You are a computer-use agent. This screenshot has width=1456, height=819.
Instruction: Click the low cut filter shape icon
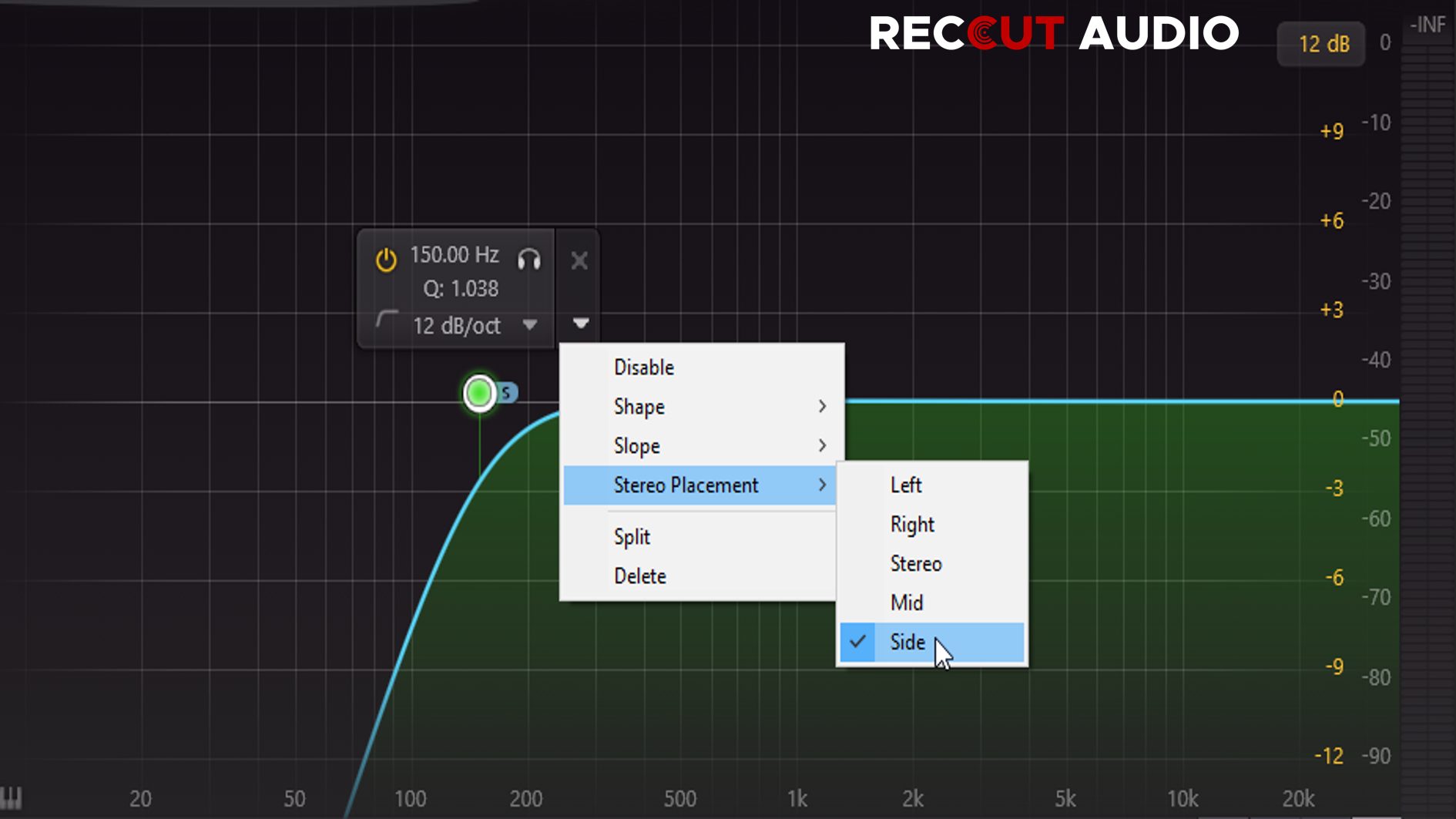[x=387, y=321]
